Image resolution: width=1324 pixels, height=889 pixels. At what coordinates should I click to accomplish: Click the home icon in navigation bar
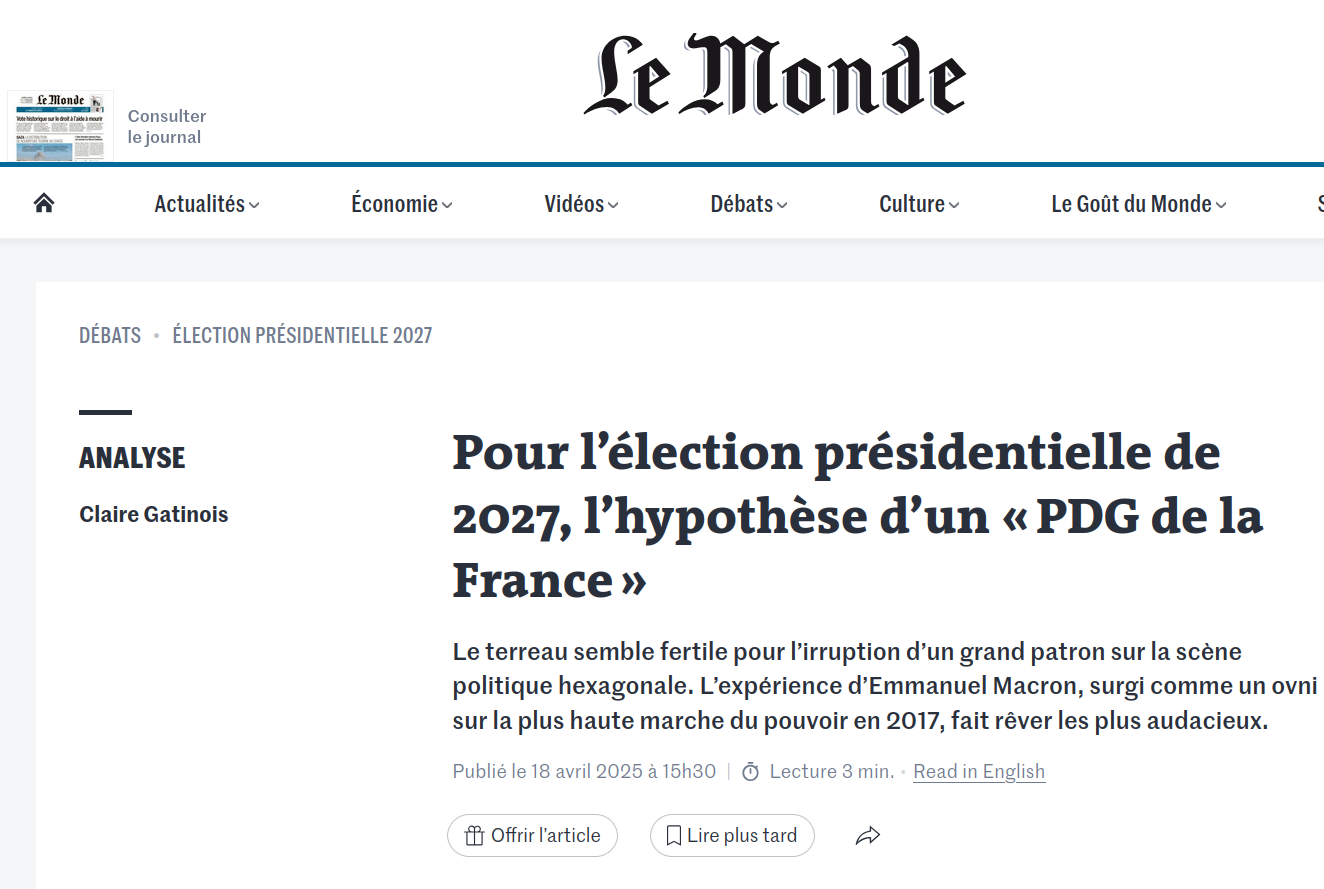(44, 204)
